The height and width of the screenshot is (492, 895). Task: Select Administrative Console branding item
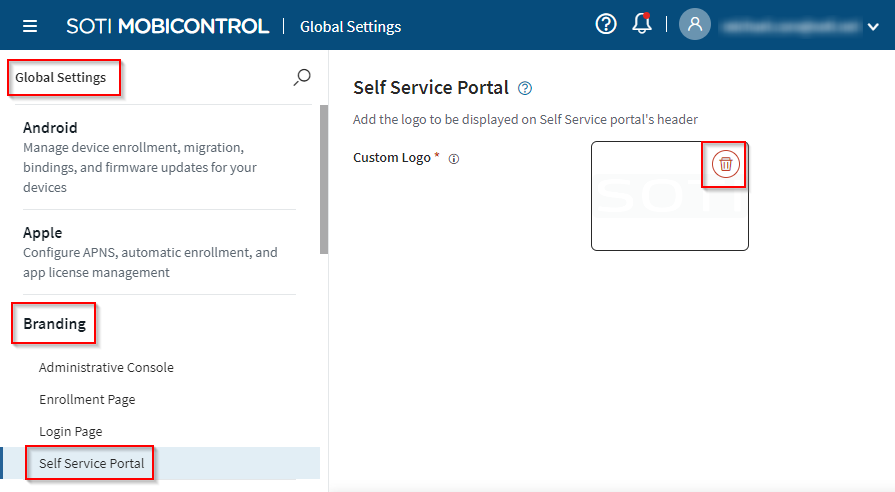tap(106, 368)
